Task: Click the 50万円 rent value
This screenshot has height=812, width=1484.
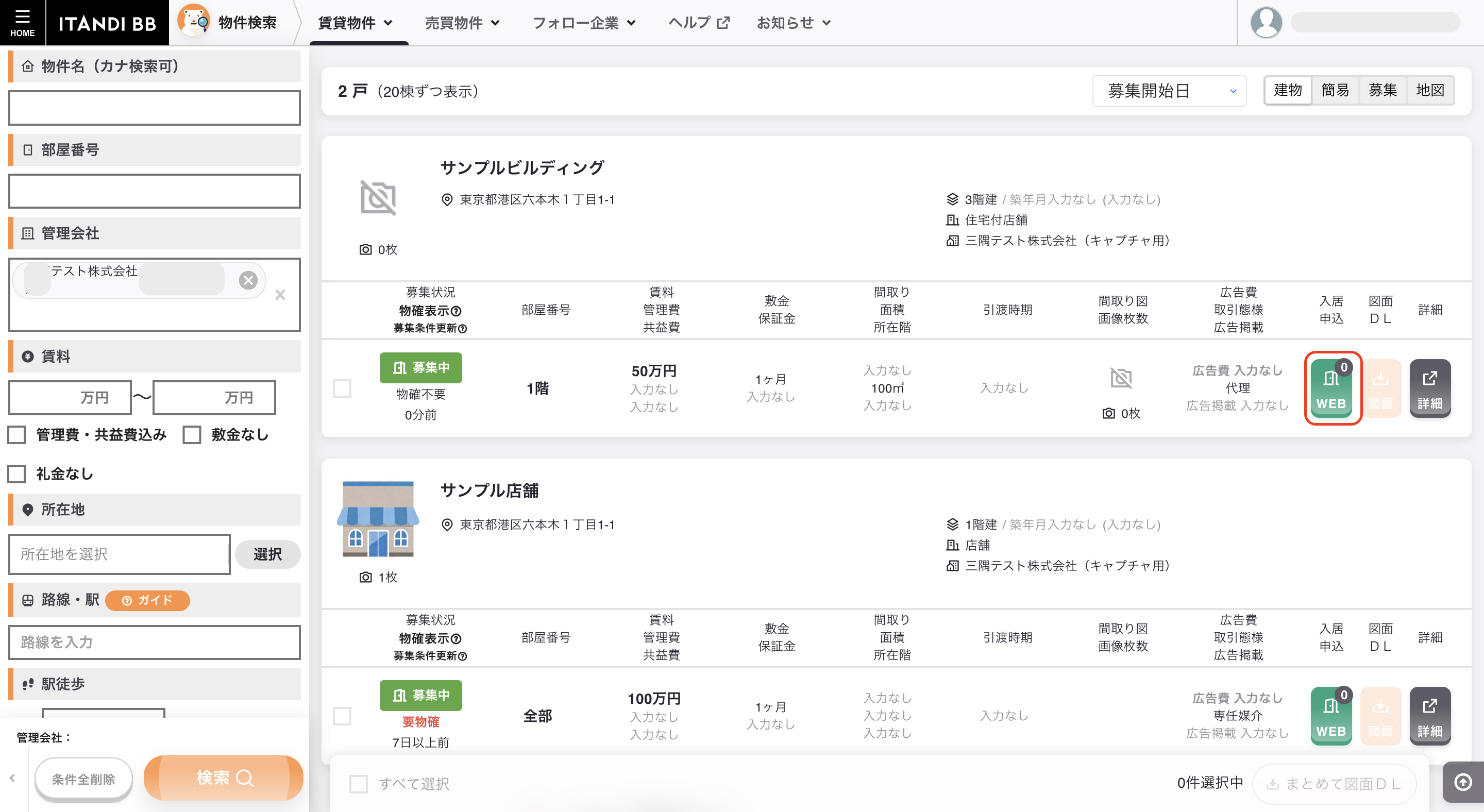Action: point(654,371)
